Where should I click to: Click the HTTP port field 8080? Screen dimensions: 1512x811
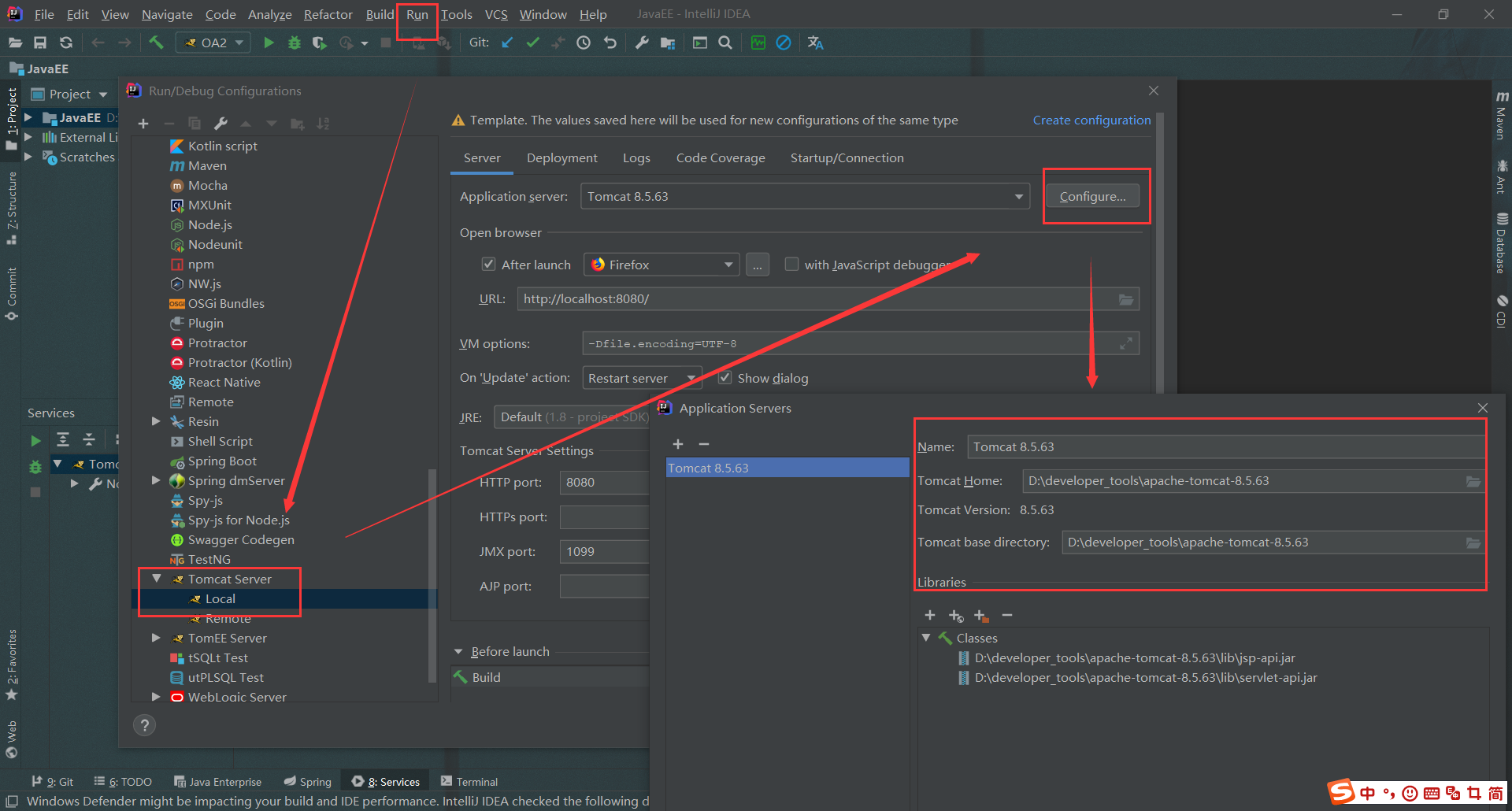[604, 483]
